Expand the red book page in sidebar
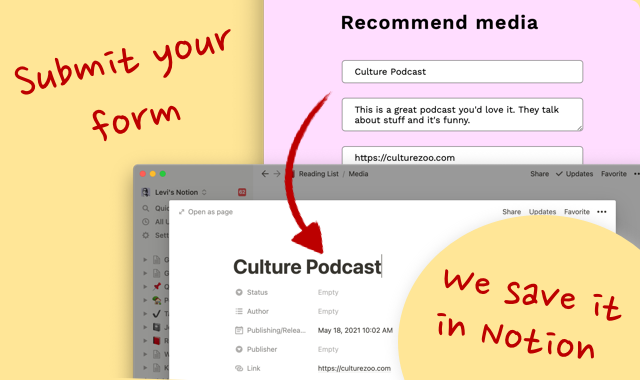Image resolution: width=640 pixels, height=380 pixels. click(x=145, y=341)
